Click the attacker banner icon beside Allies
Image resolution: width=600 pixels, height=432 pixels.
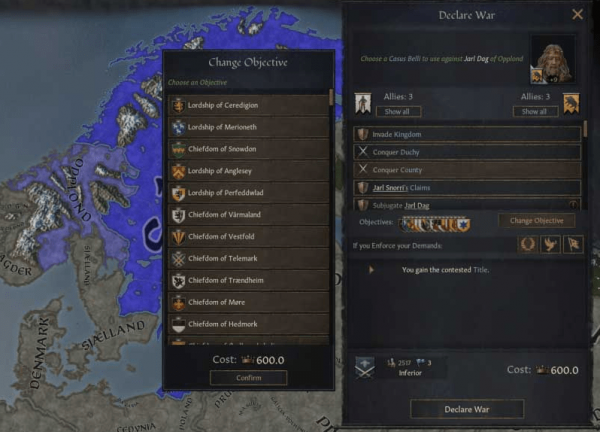(x=362, y=103)
